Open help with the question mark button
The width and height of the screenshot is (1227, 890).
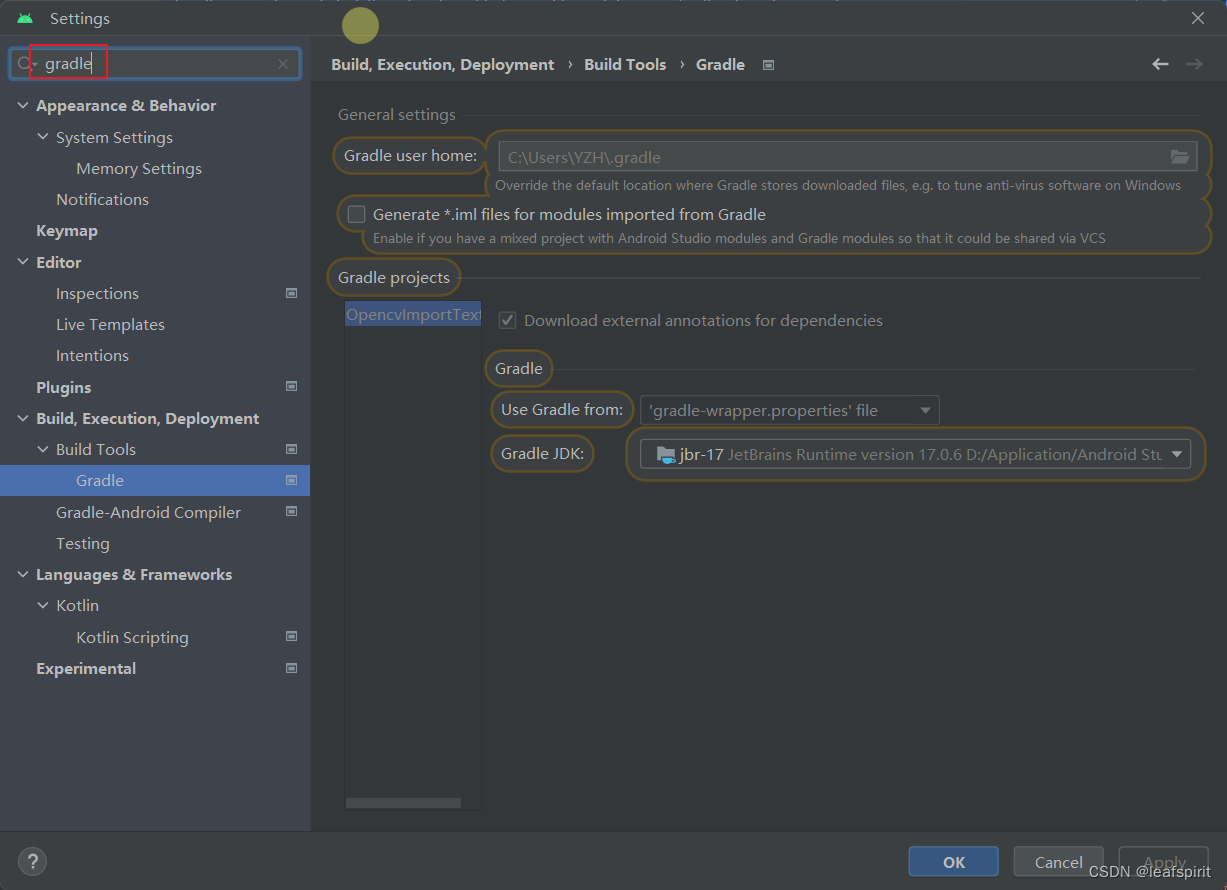click(x=32, y=861)
